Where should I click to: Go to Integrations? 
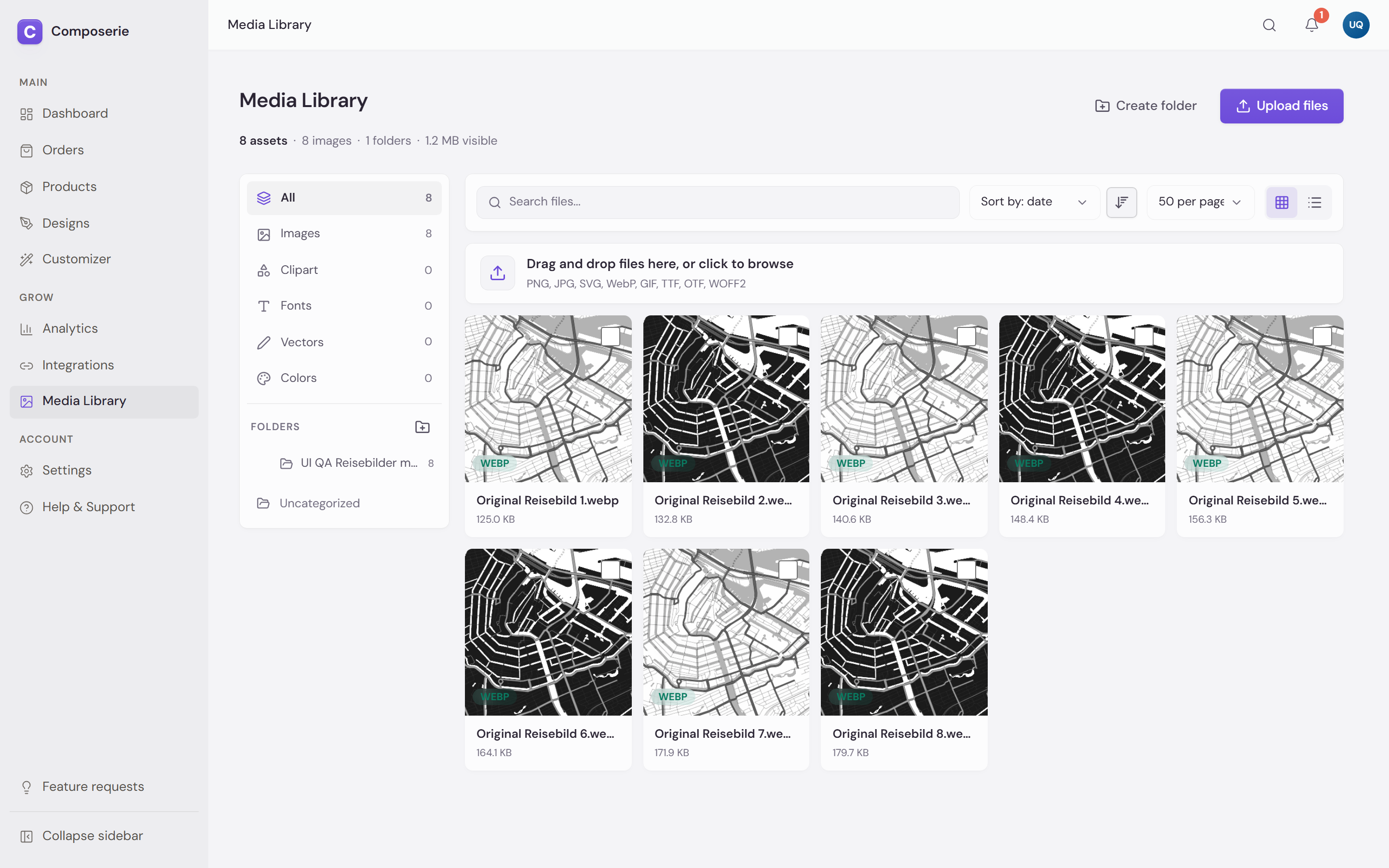point(104,365)
